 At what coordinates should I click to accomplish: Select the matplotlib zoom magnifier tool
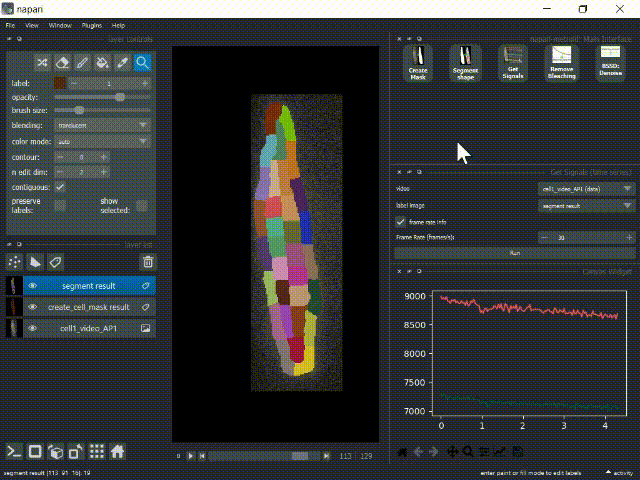[x=468, y=452]
